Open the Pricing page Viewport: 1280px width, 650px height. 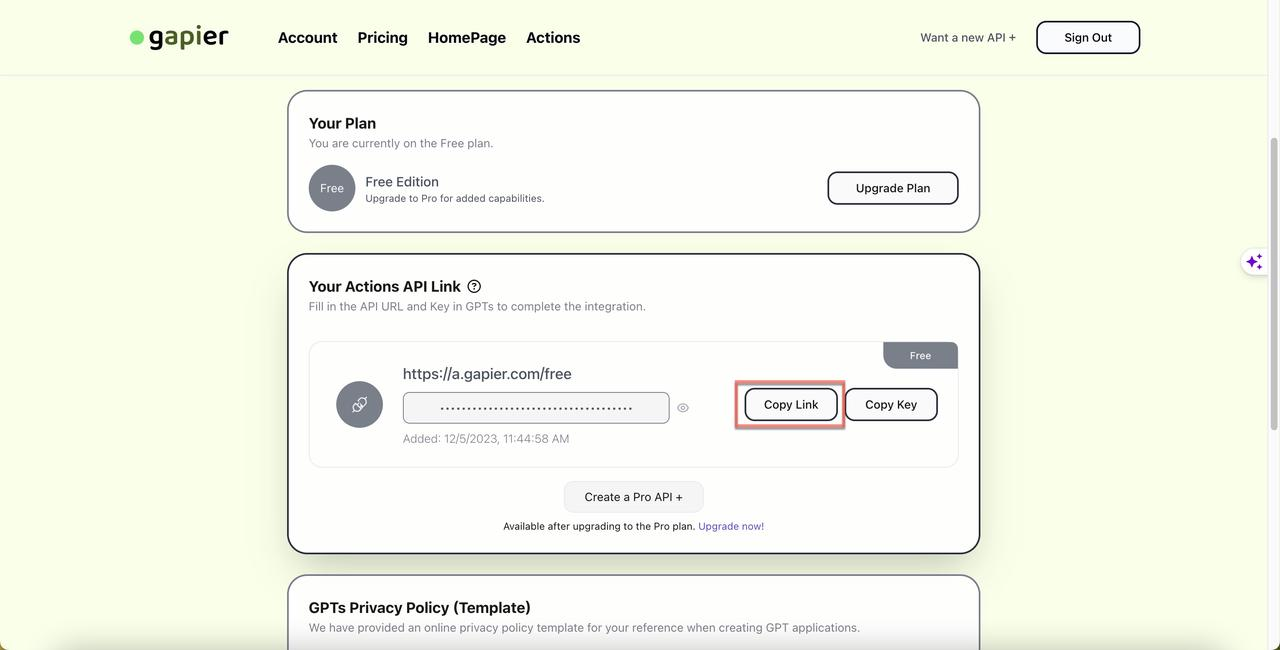(382, 37)
